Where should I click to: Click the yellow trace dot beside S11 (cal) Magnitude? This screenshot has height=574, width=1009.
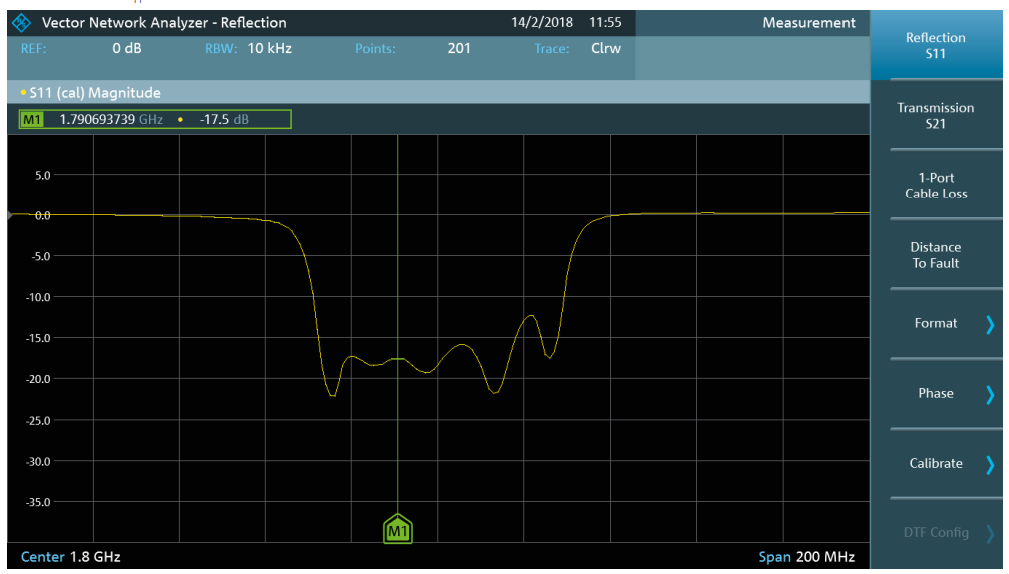click(24, 93)
